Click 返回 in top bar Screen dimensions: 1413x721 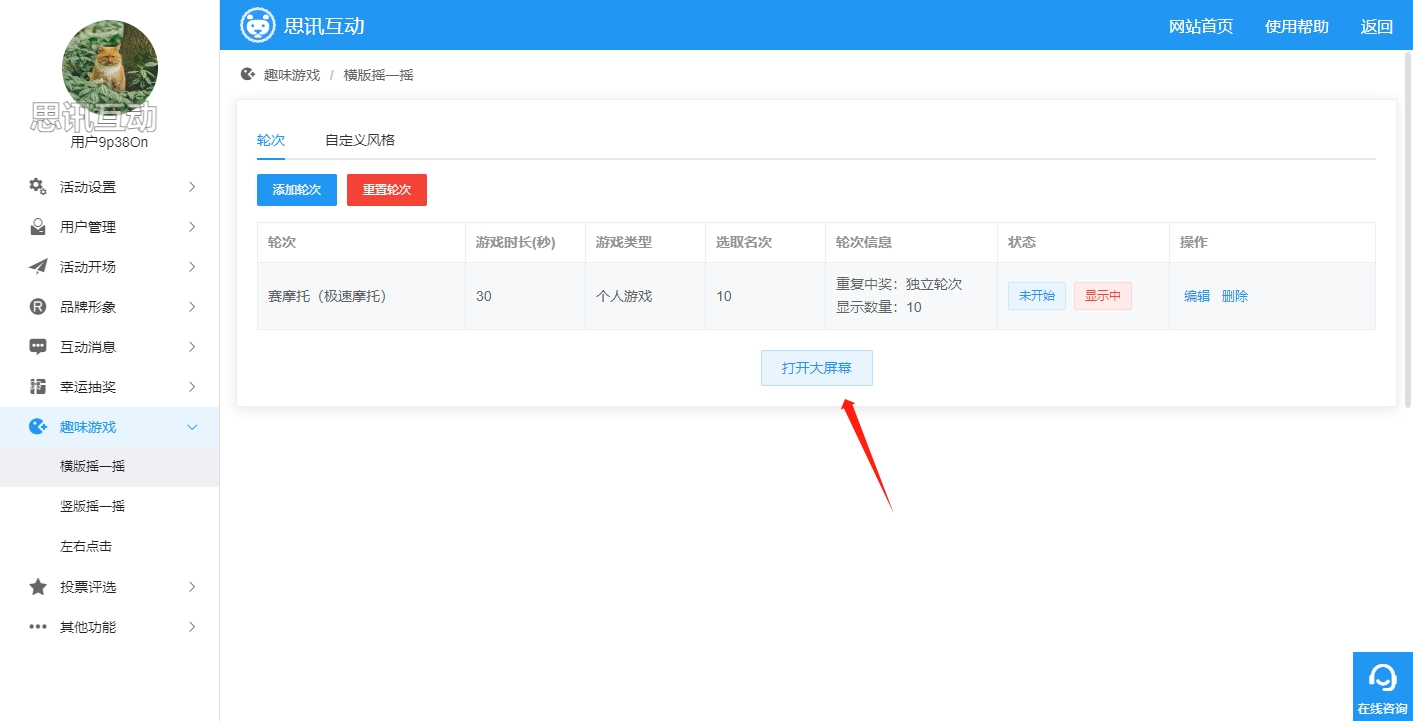point(1377,26)
